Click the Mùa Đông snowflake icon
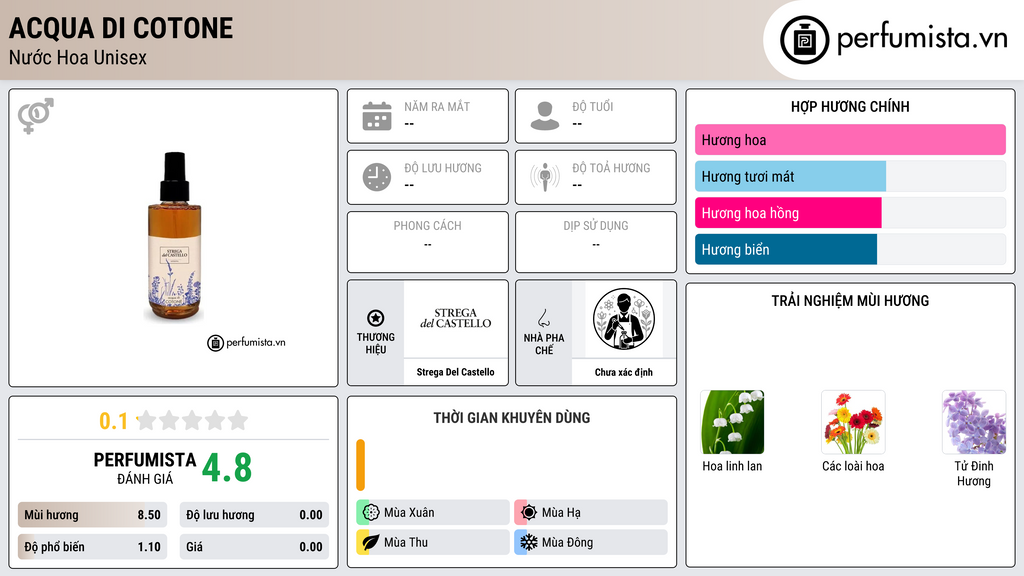The height and width of the screenshot is (576, 1024). (x=529, y=542)
